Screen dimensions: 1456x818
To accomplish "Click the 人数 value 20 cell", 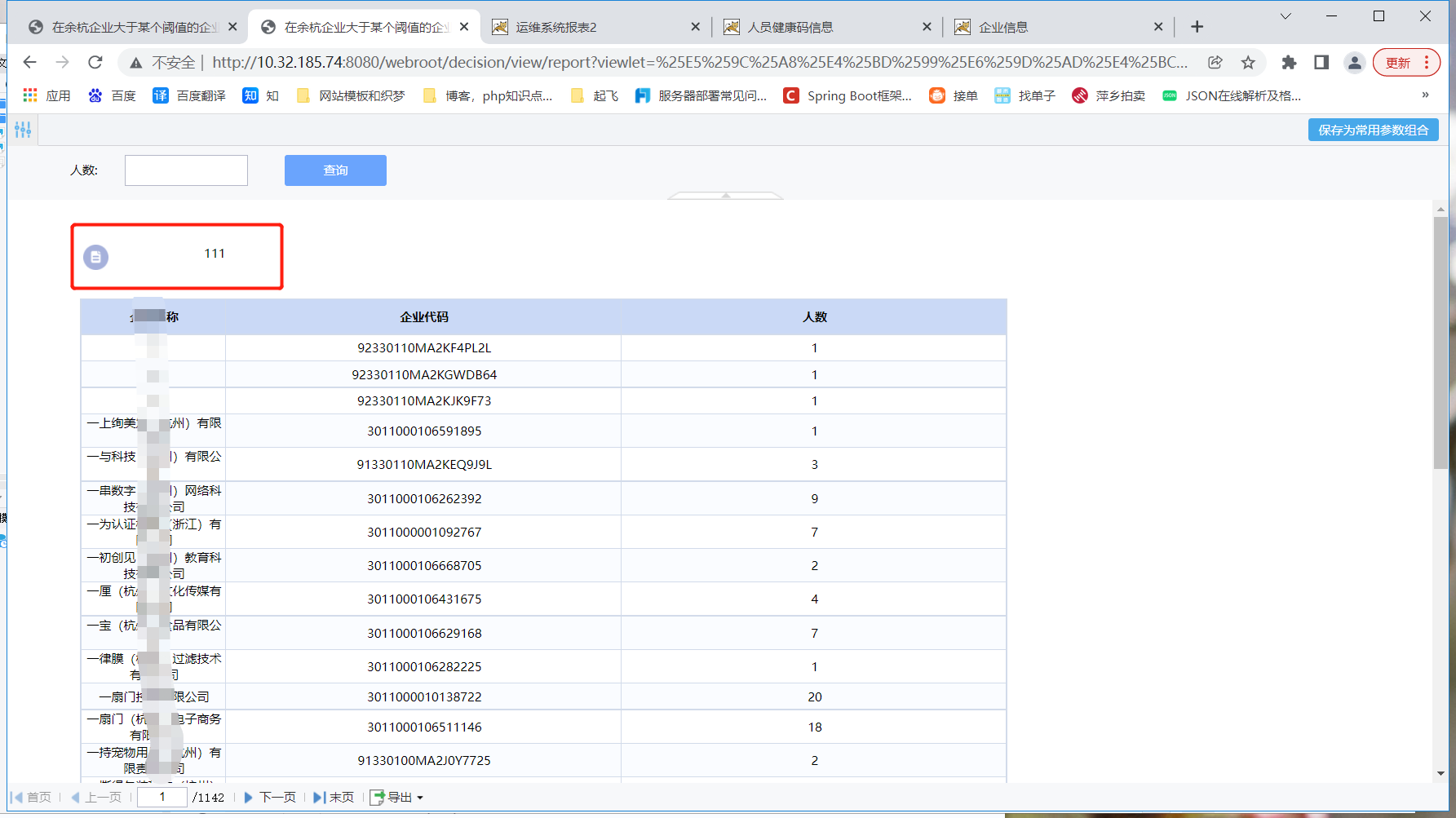I will click(815, 697).
